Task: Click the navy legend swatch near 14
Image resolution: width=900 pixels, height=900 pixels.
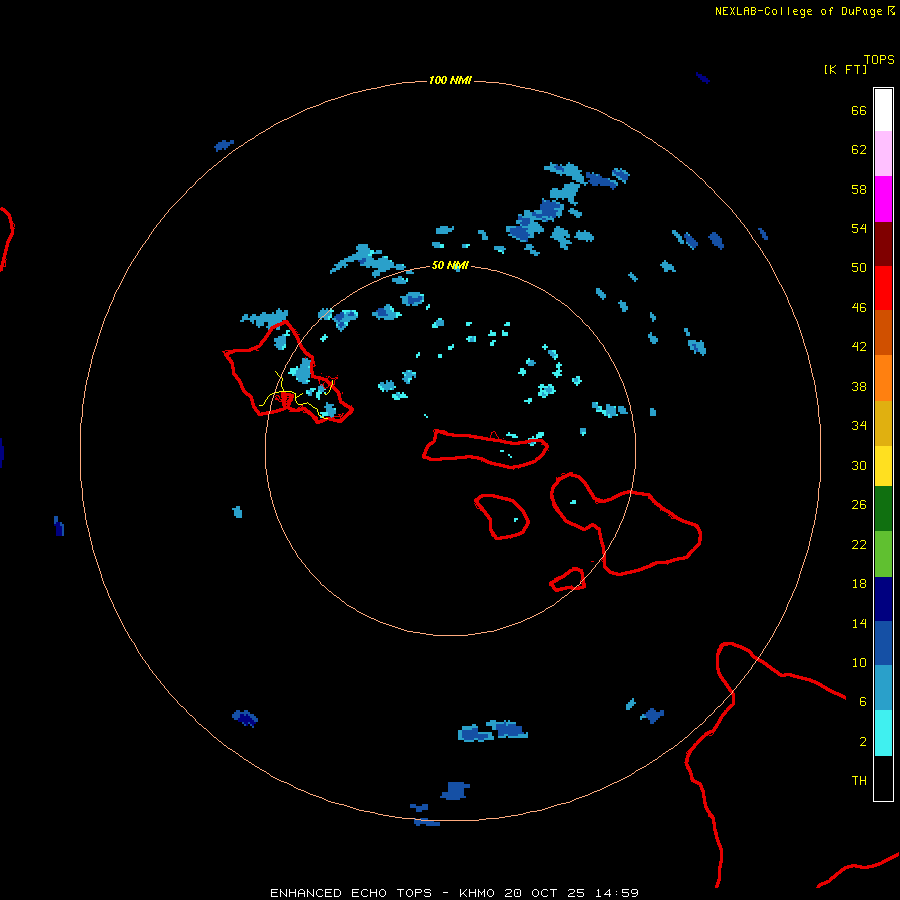Action: 883,599
